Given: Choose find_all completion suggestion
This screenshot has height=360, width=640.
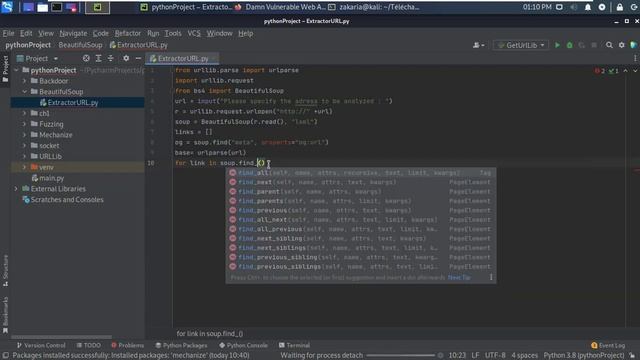Looking at the screenshot, I should click(x=361, y=173).
